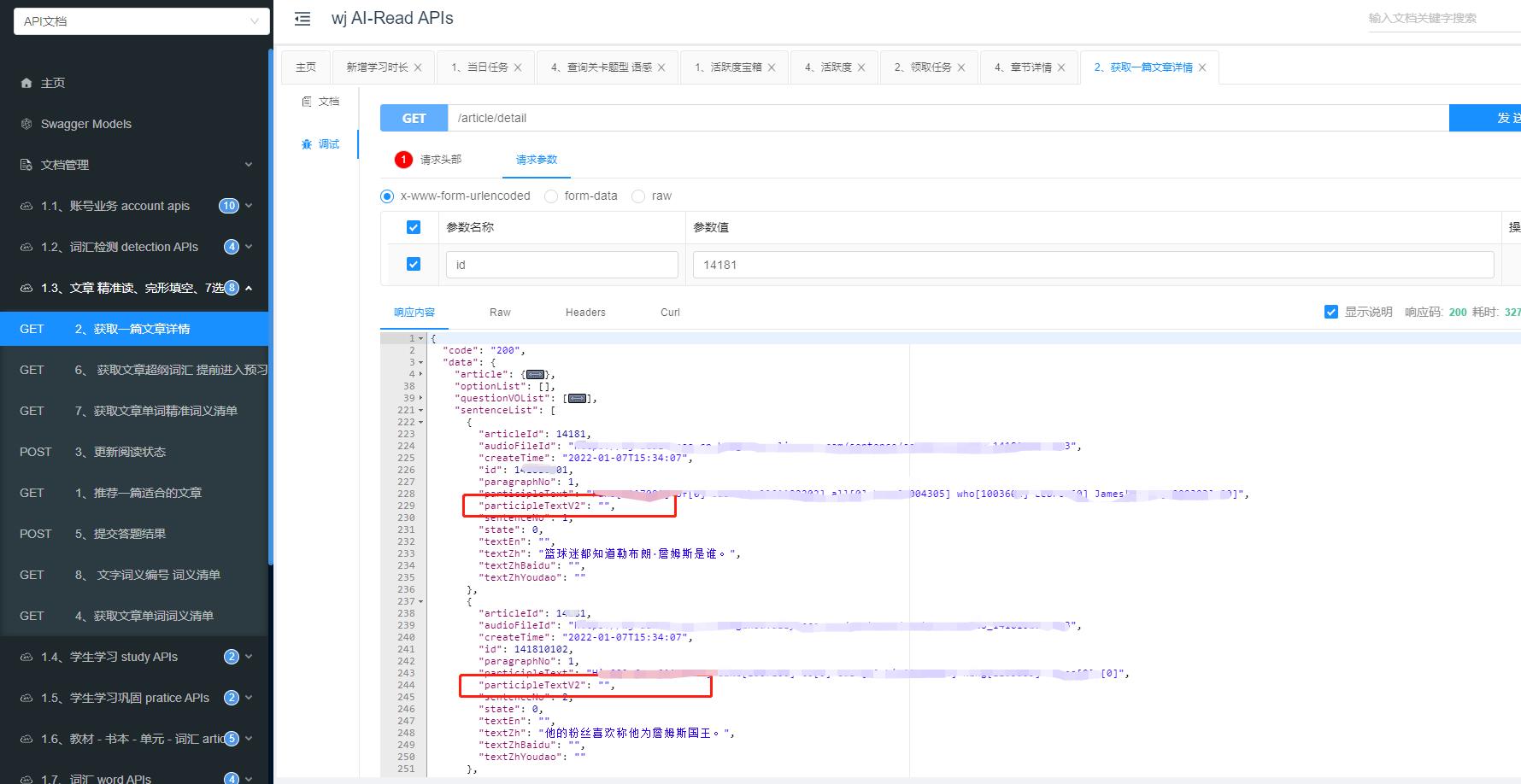
Task: Toggle the select-all parameters header checkbox
Action: 414,227
